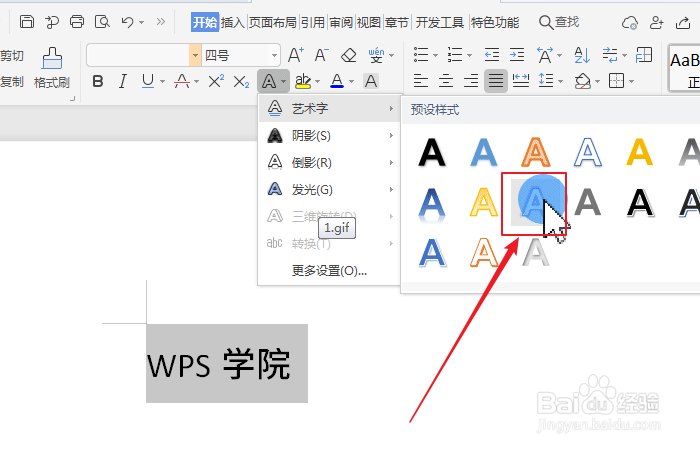Image resolution: width=700 pixels, height=450 pixels.
Task: Click the clear formatting eraser icon
Action: (x=348, y=55)
